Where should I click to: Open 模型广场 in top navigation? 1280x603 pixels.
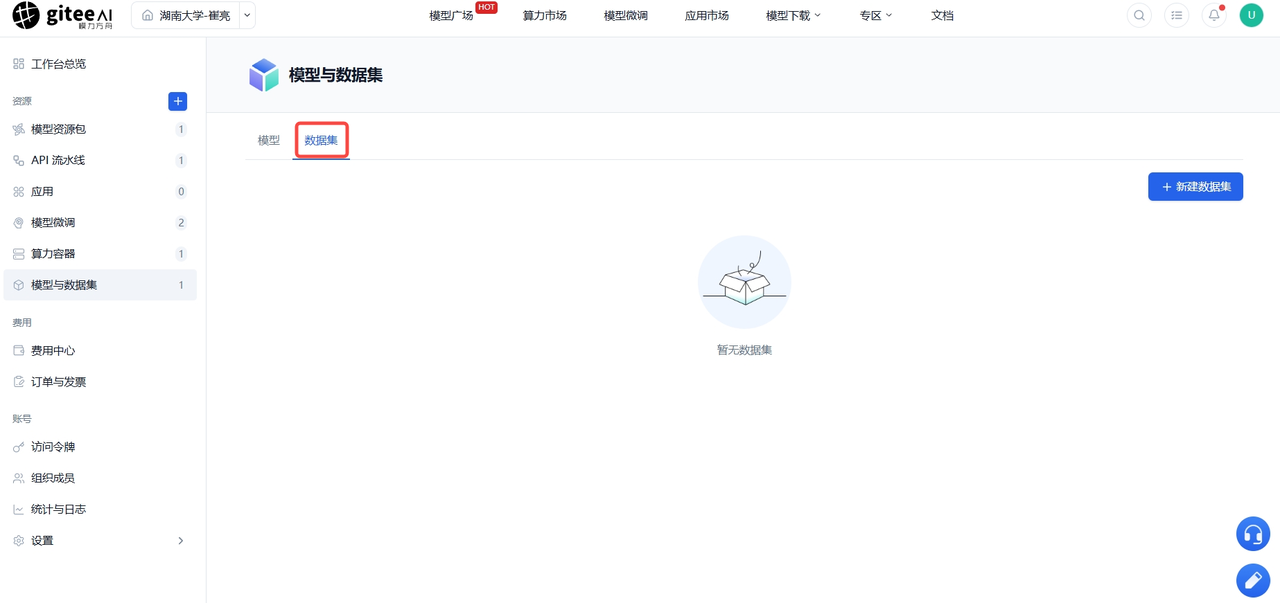point(451,16)
